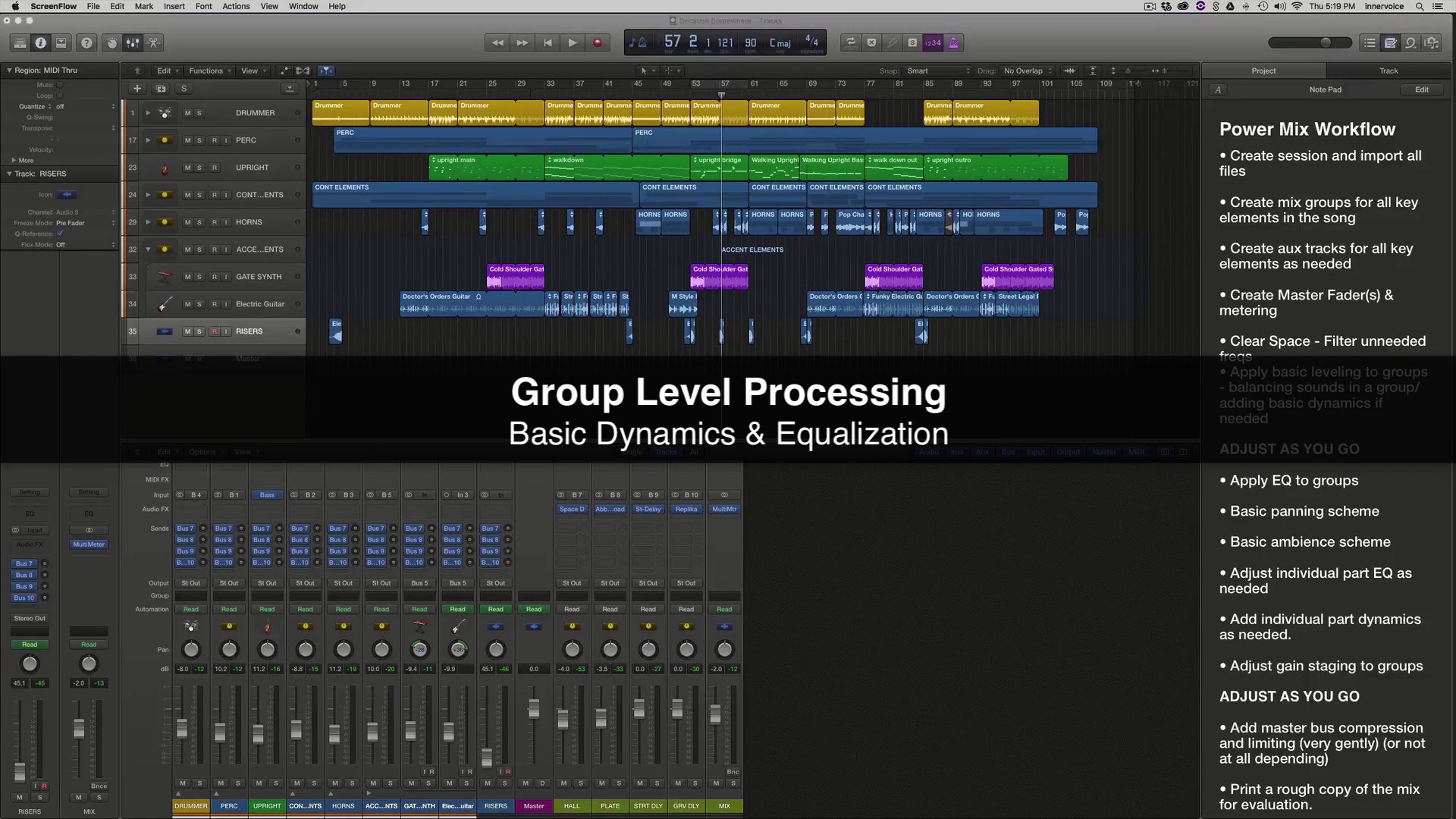
Task: Open the media Browsers icon
Action: 1432,43
